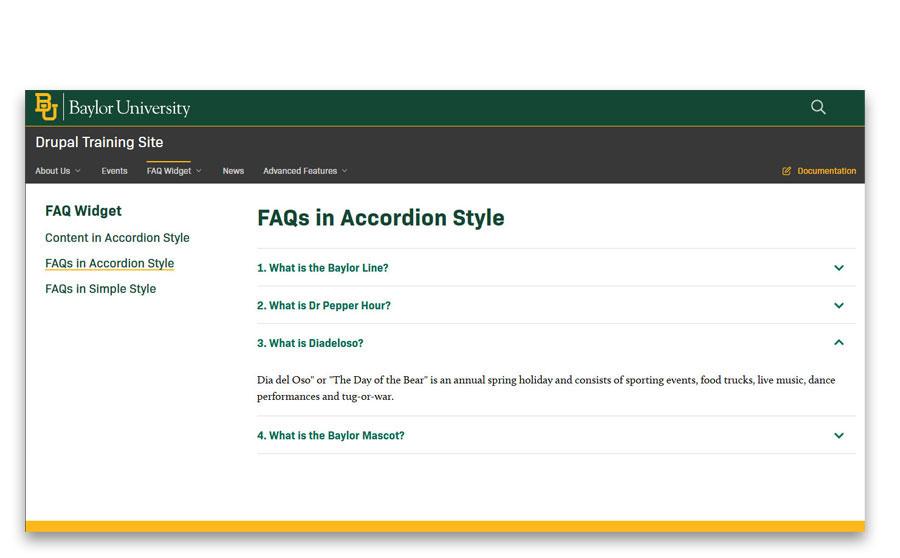Viewport: 900px width, 558px height.
Task: Click the FAQ Widget sidebar heading
Action: 83,211
